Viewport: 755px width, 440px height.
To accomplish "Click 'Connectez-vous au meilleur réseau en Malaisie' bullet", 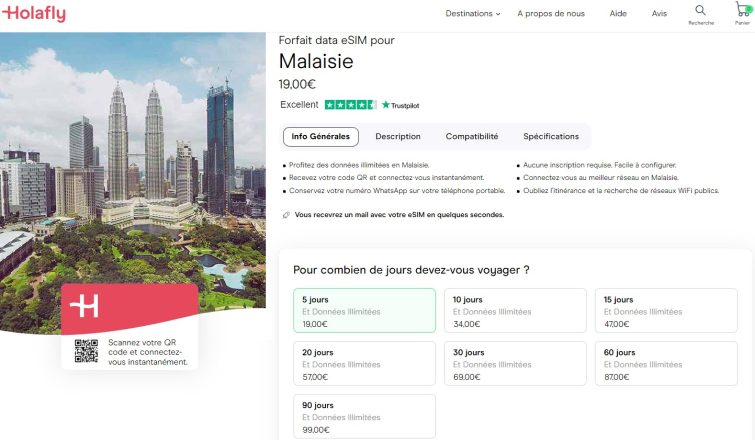I will (x=601, y=178).
